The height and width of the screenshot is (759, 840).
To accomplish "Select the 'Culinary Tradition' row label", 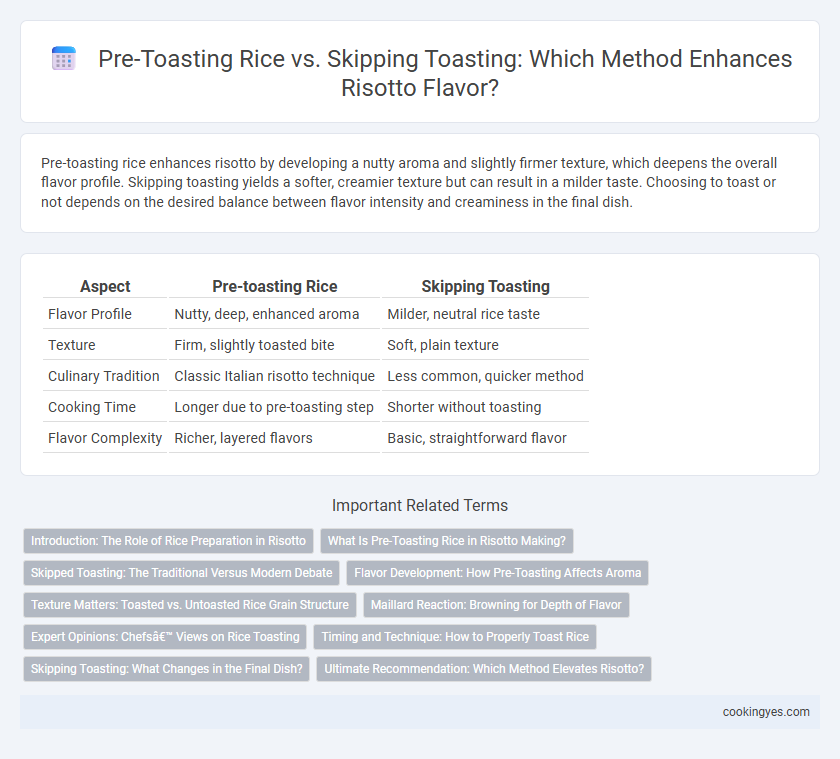I will [104, 376].
